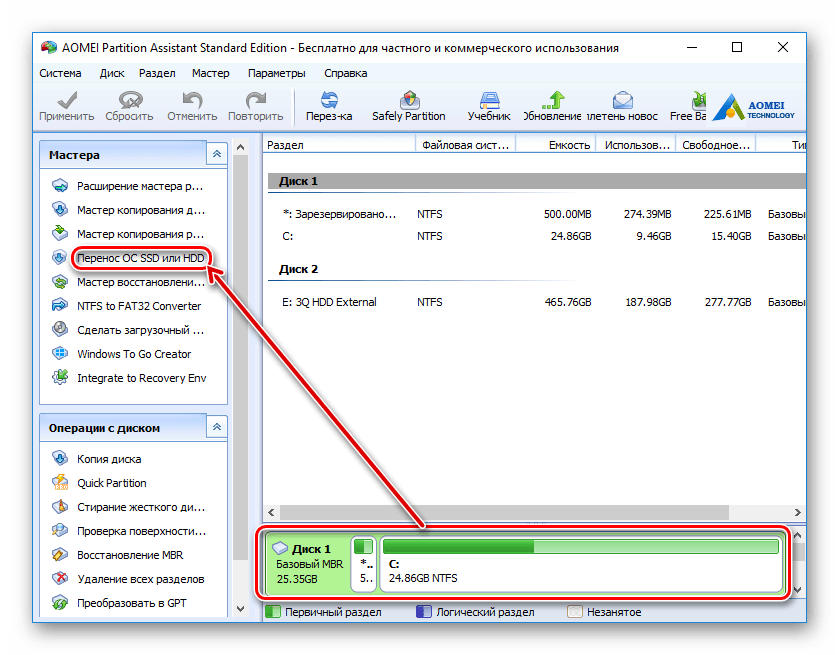Click the Обновление upgrade icon
839x655 pixels.
point(553,100)
